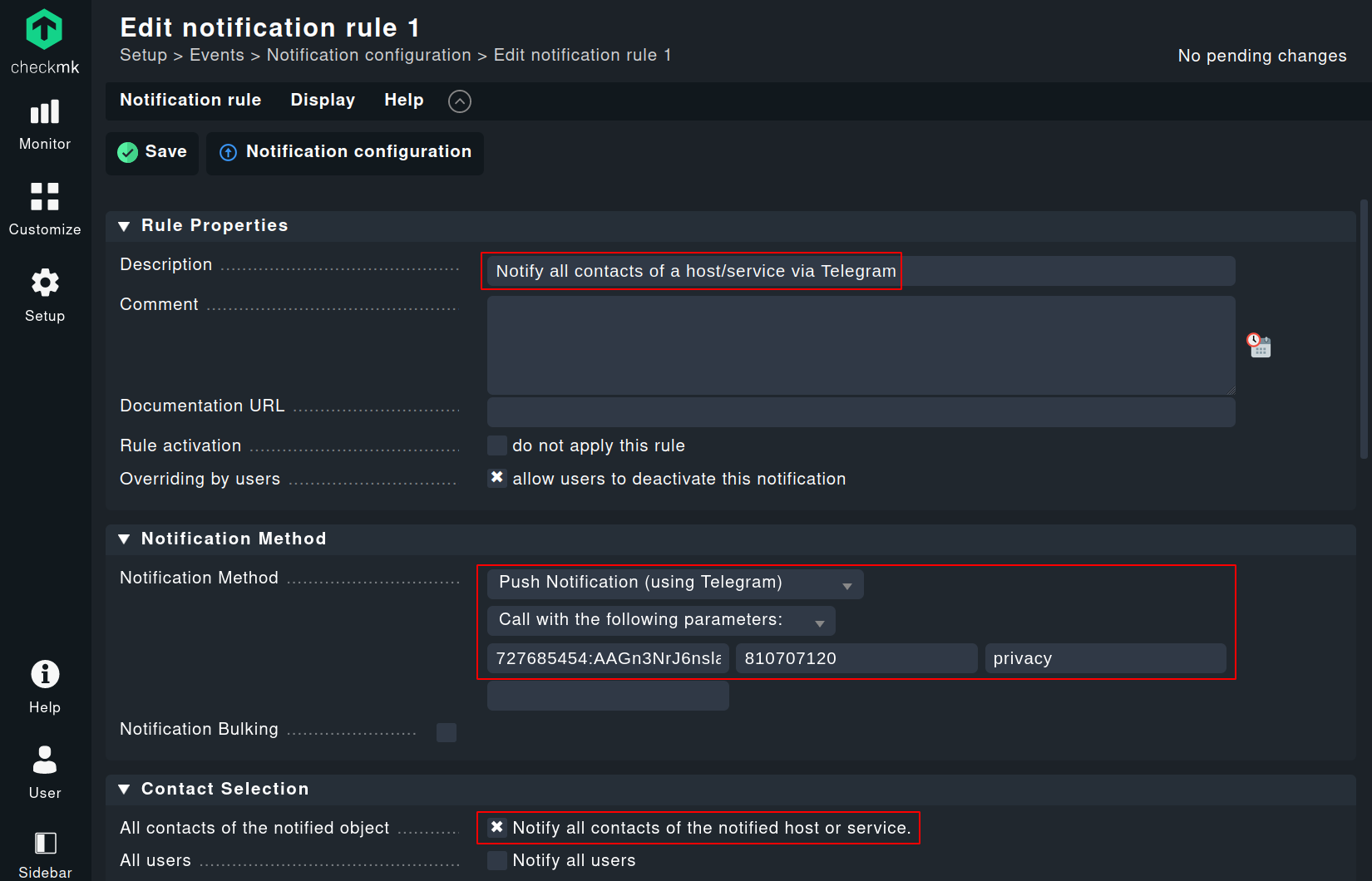The height and width of the screenshot is (881, 1372).
Task: Open 'Call with the following parameters' dropdown
Action: [661, 620]
